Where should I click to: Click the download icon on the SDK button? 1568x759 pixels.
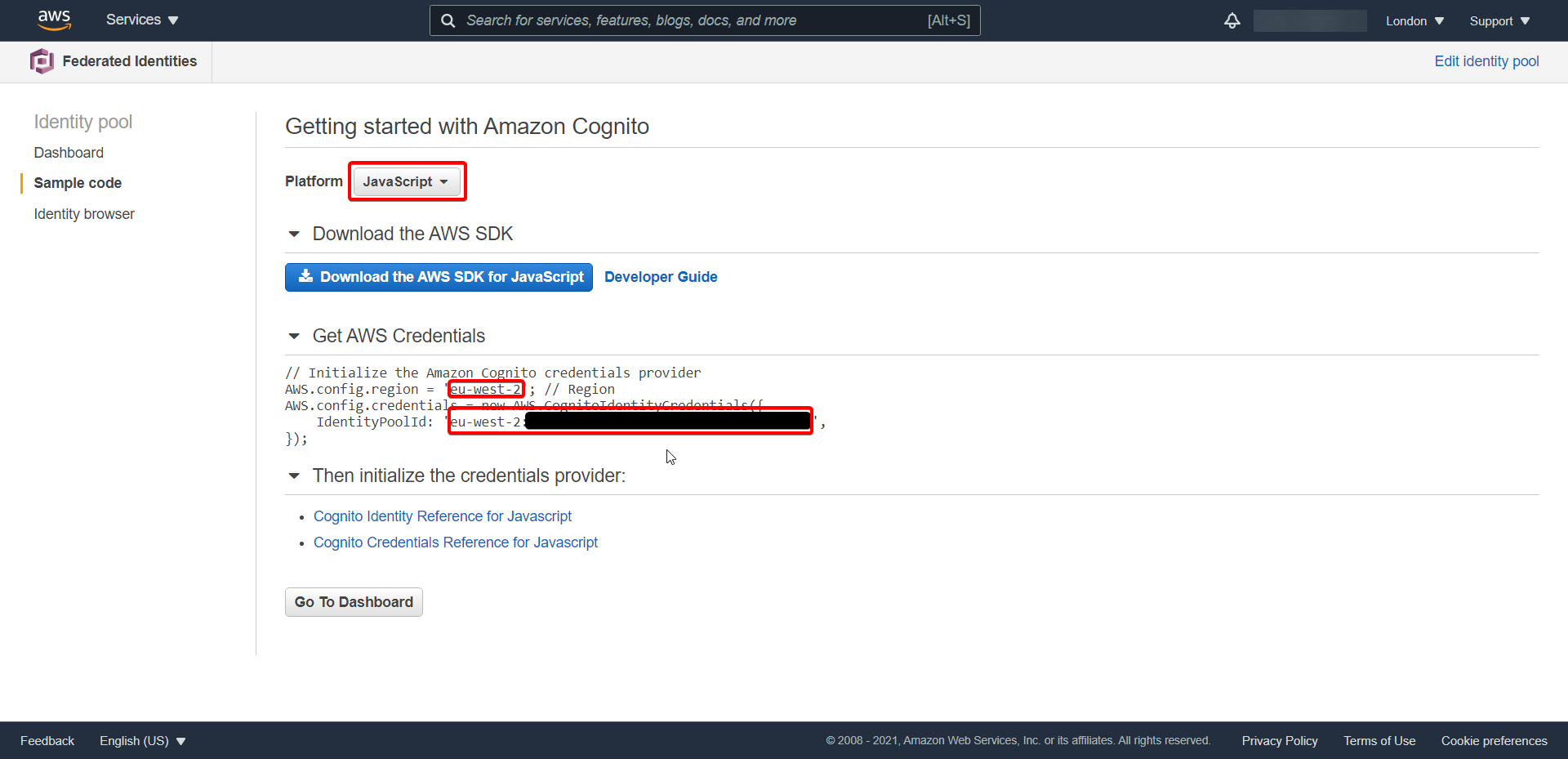[x=305, y=277]
